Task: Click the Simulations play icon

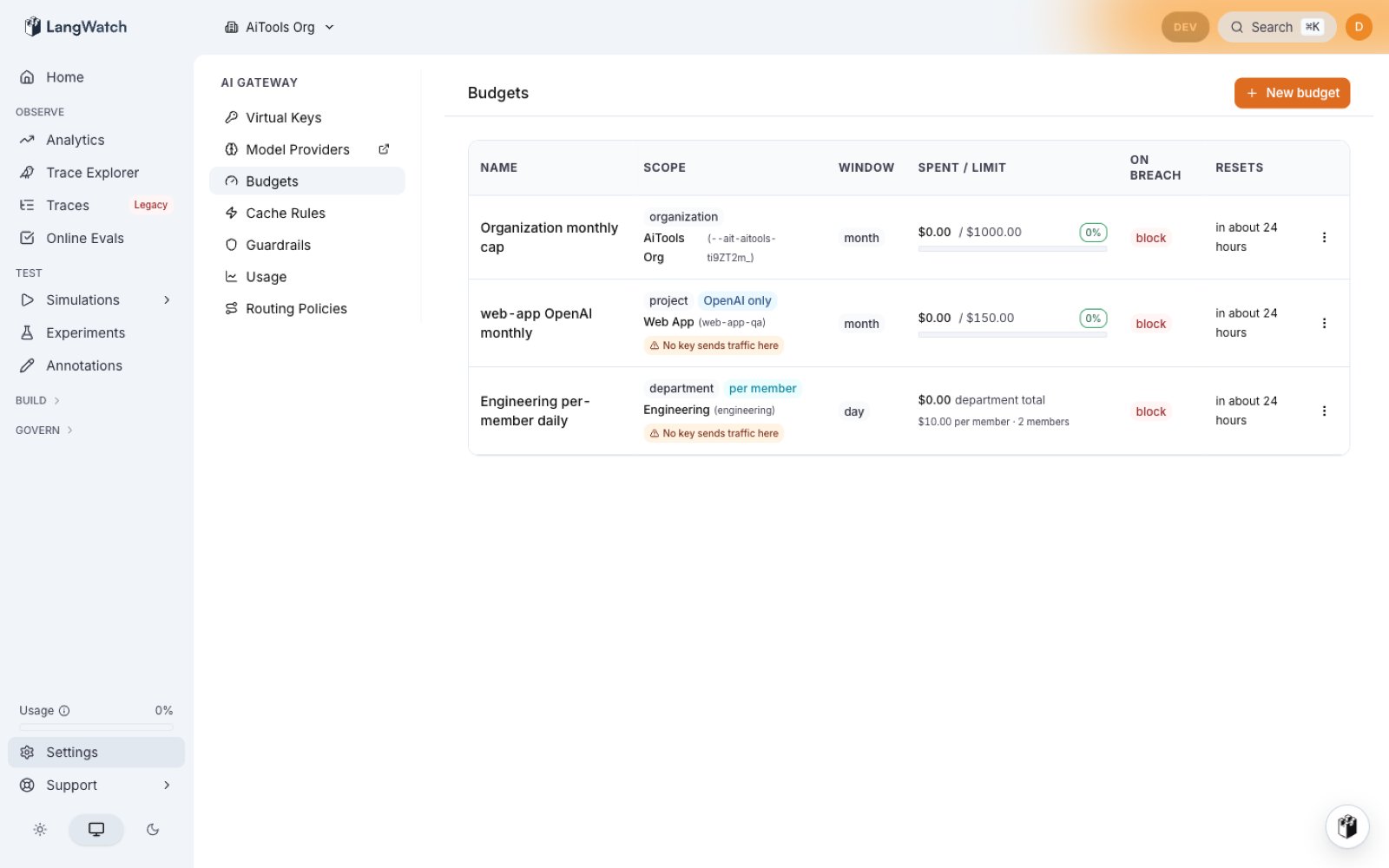Action: point(27,300)
